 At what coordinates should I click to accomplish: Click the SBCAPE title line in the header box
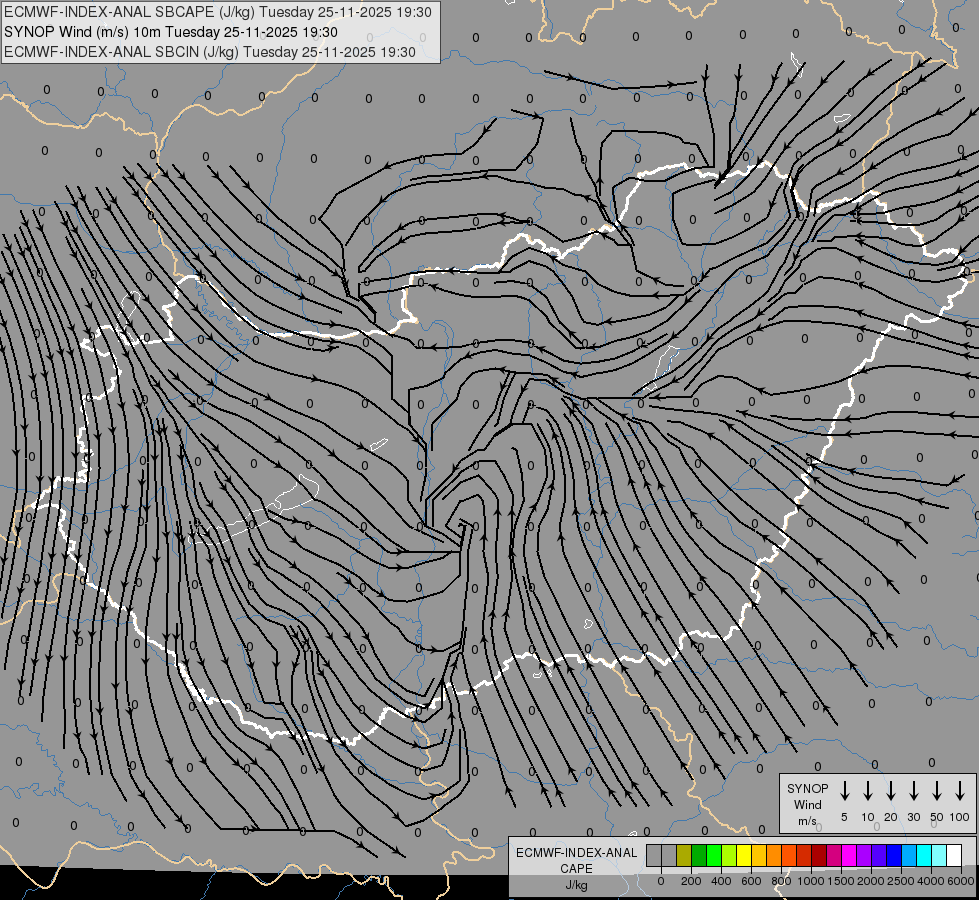pos(218,12)
